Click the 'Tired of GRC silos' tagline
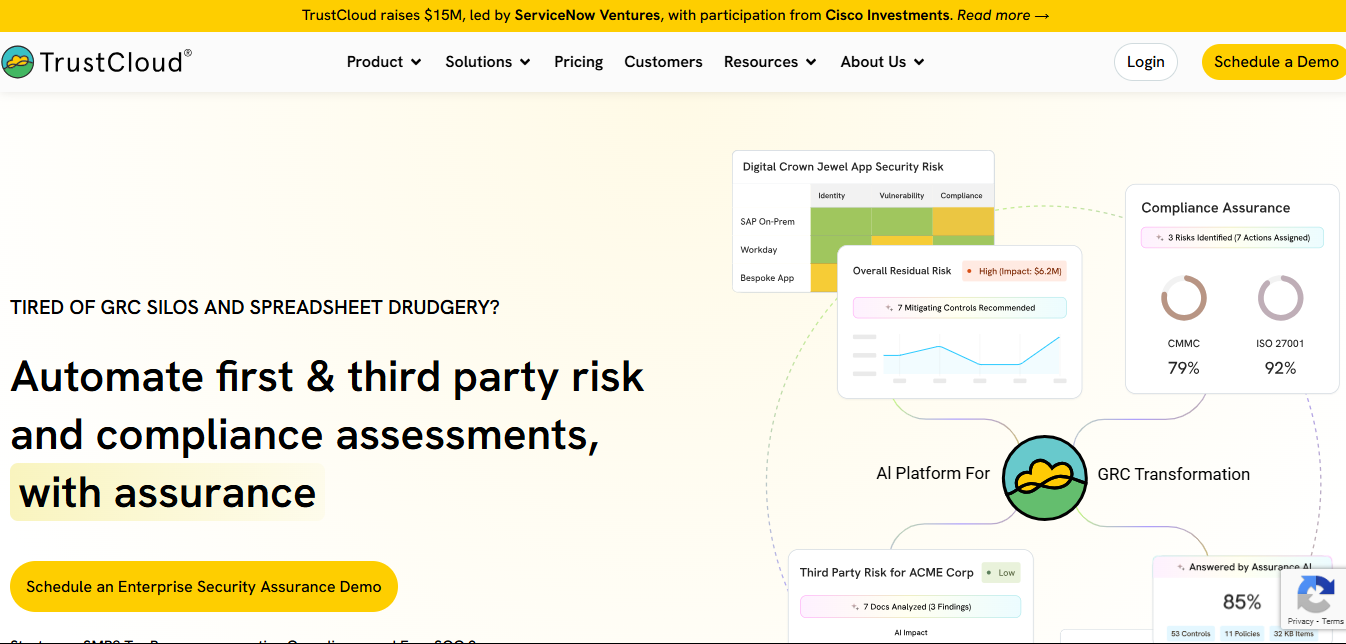This screenshot has height=644, width=1346. pos(255,307)
